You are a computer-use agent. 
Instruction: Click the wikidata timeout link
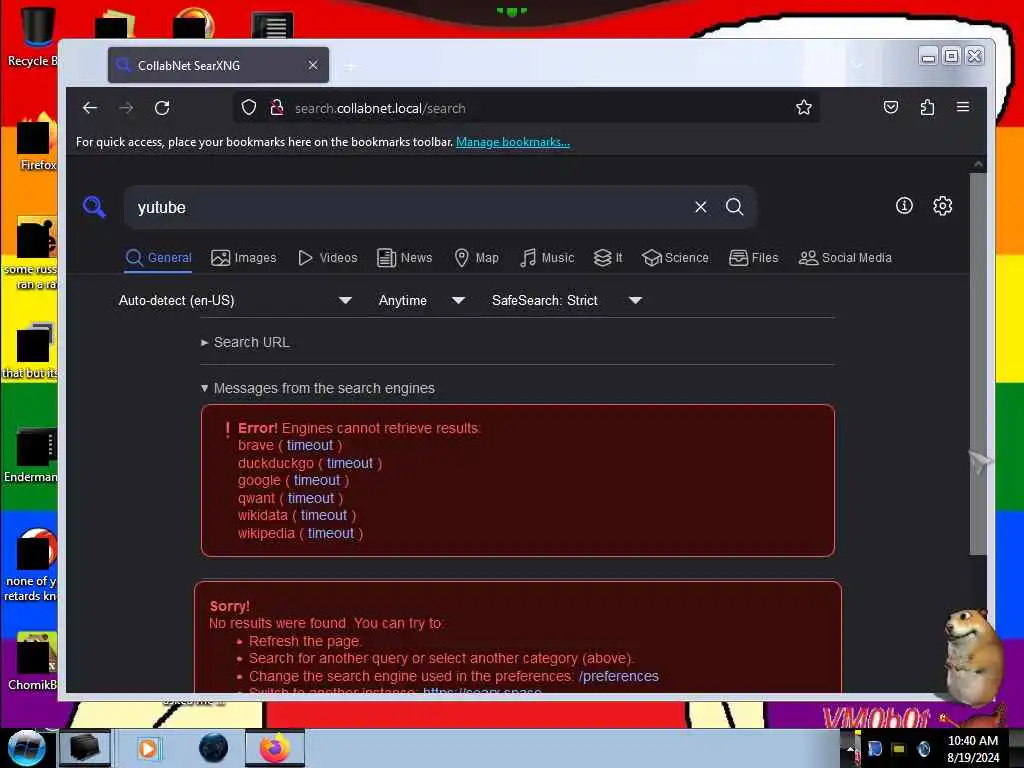(x=324, y=515)
